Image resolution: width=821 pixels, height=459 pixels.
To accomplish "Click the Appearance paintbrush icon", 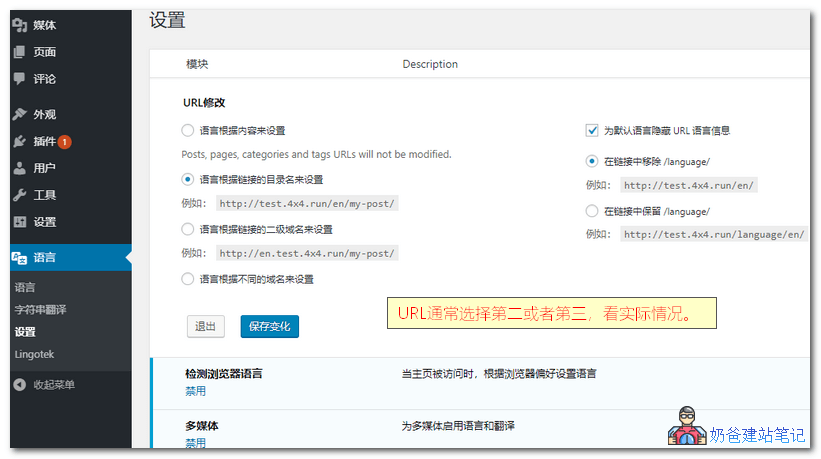I will (19, 114).
